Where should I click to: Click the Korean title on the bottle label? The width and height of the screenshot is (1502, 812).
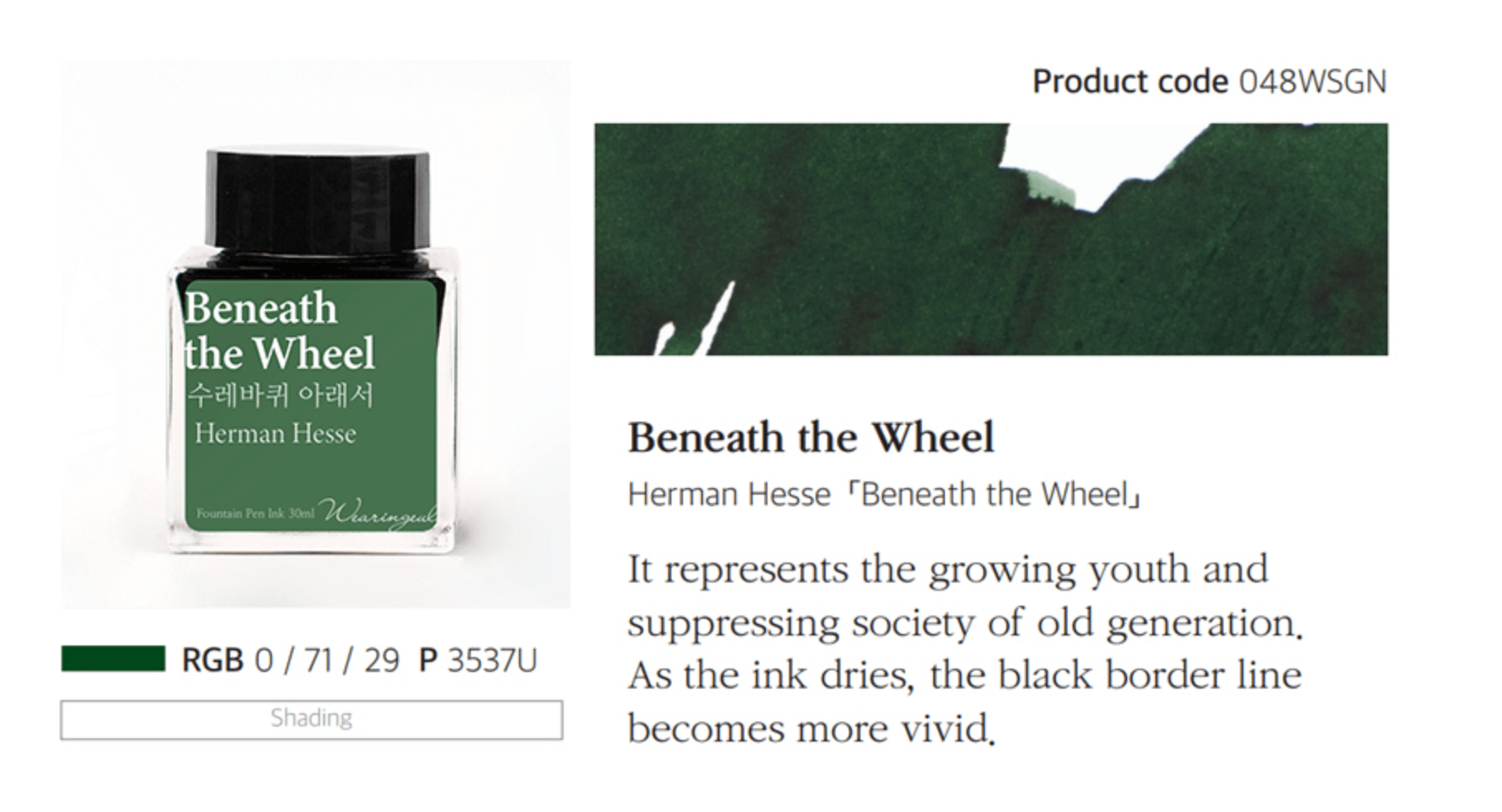280,395
